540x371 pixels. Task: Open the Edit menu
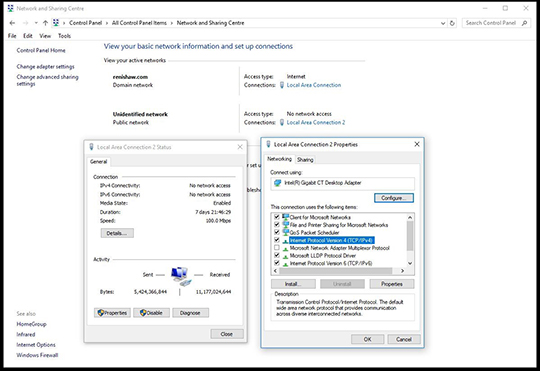28,36
